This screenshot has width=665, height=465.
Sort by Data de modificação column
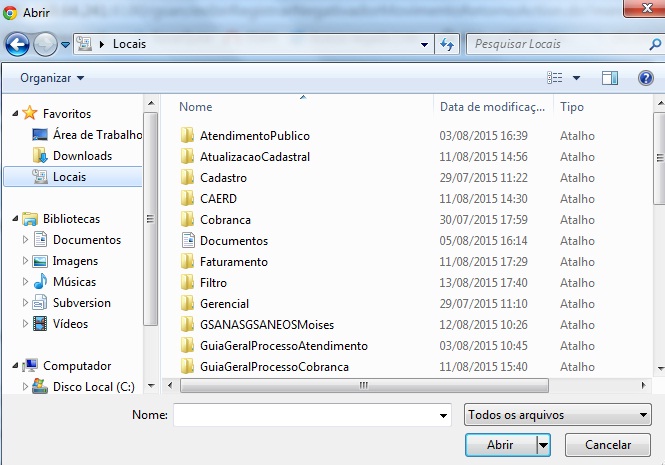coord(493,107)
